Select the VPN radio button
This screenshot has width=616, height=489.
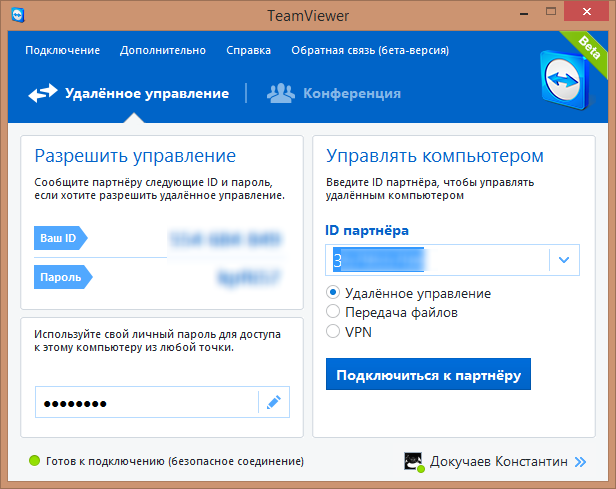coord(333,331)
